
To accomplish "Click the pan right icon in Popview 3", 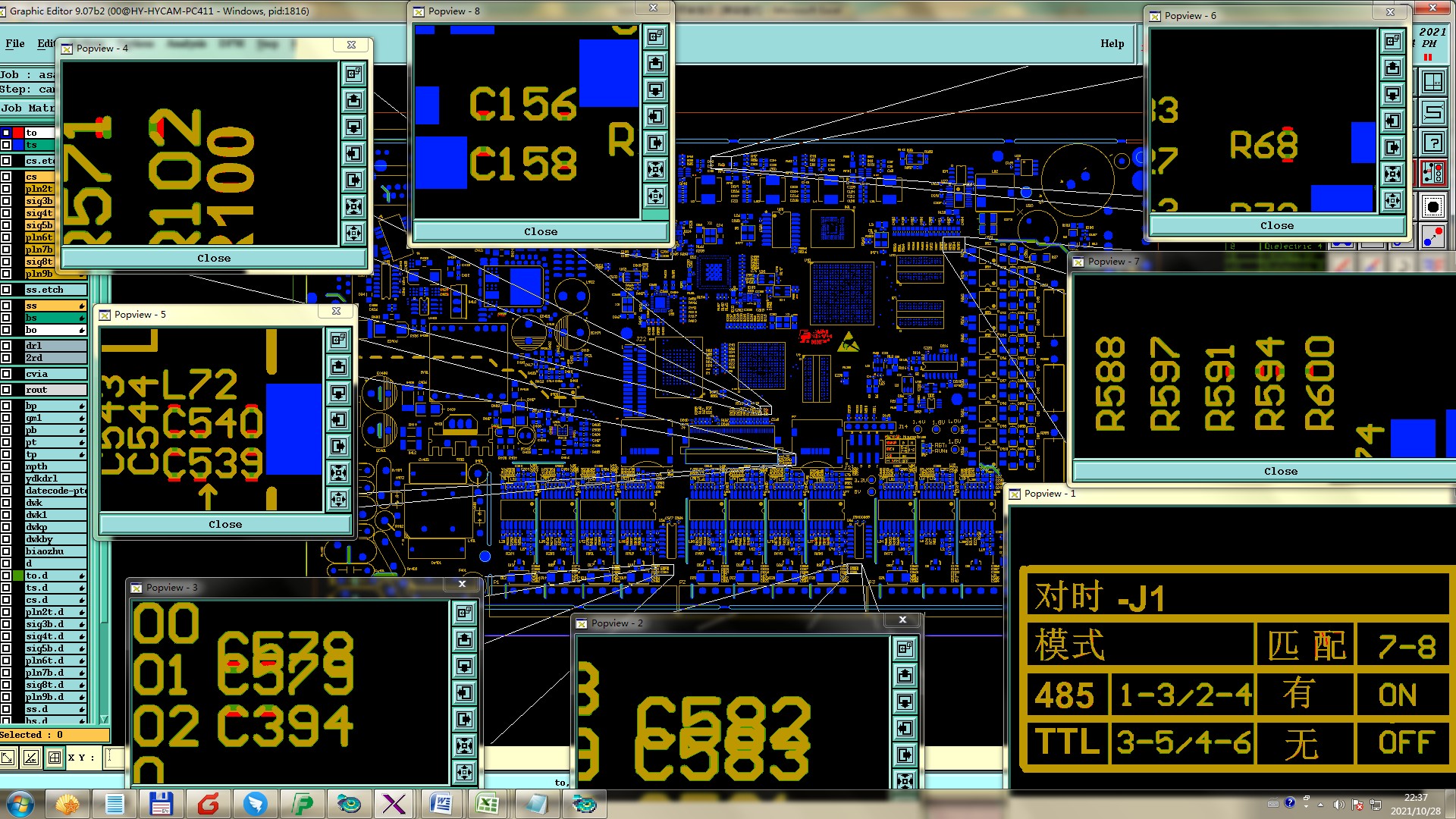I will 465,719.
